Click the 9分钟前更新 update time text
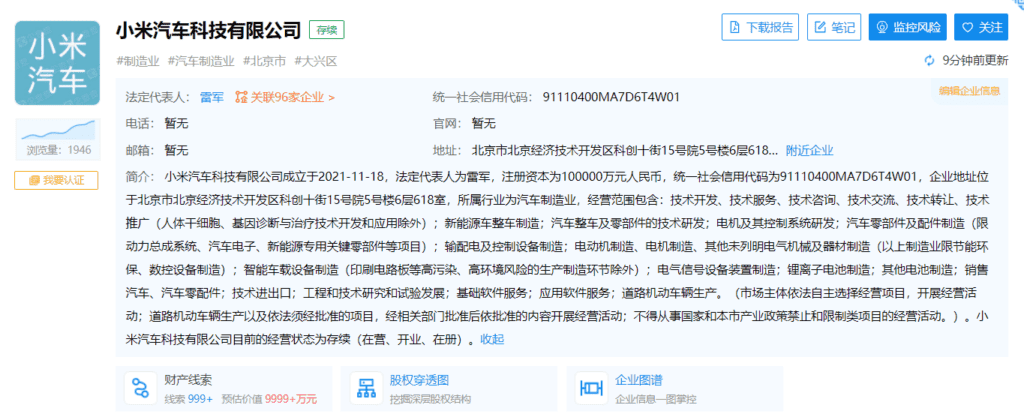 pyautogui.click(x=975, y=61)
